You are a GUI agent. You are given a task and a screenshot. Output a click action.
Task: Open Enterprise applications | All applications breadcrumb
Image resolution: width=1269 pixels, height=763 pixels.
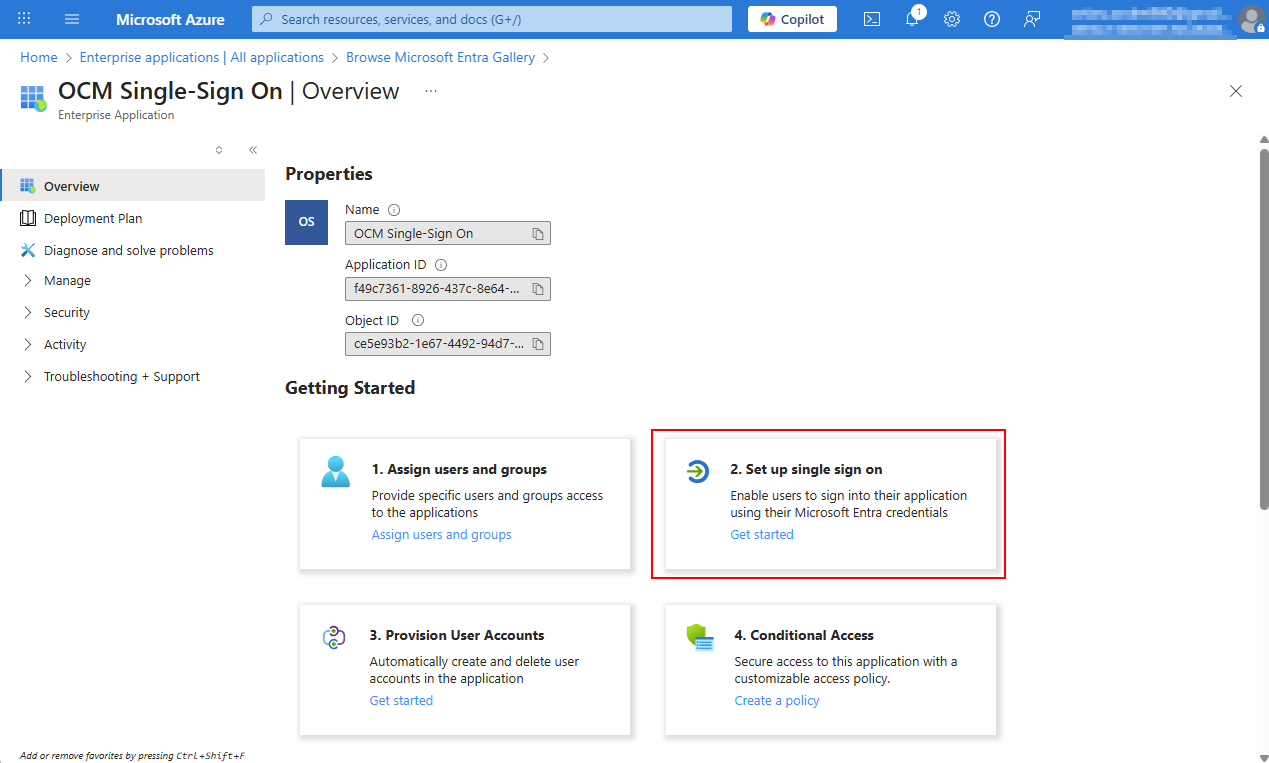202,57
